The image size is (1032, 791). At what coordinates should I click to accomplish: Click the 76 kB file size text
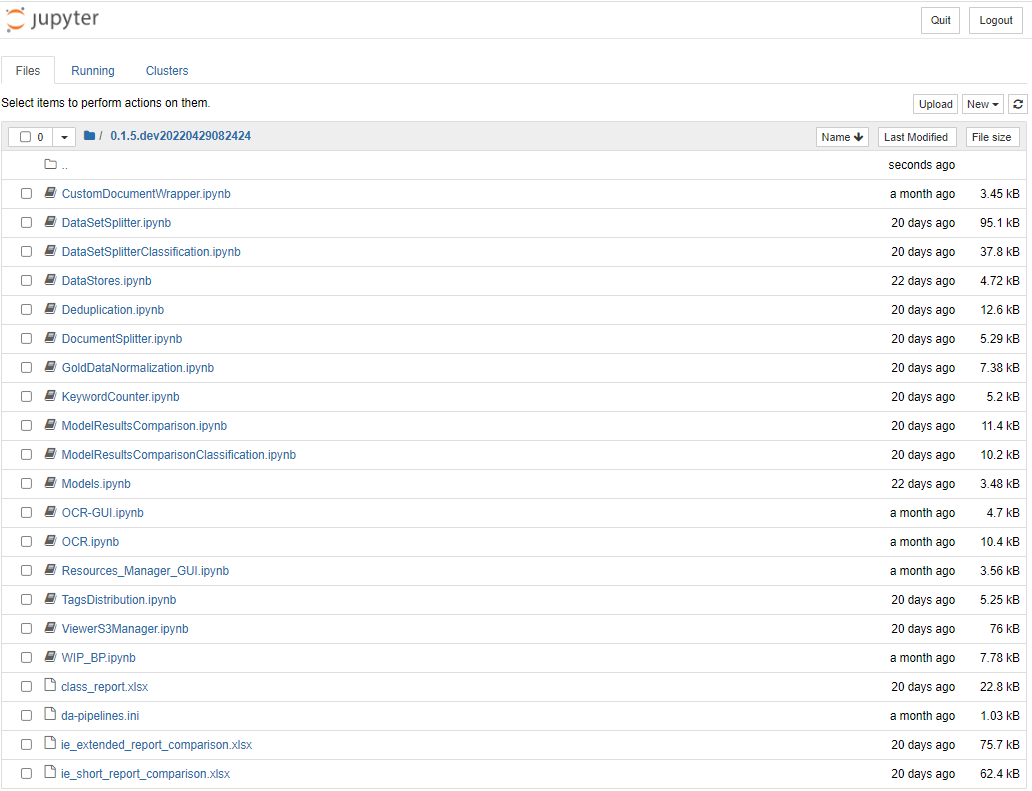click(x=1004, y=628)
